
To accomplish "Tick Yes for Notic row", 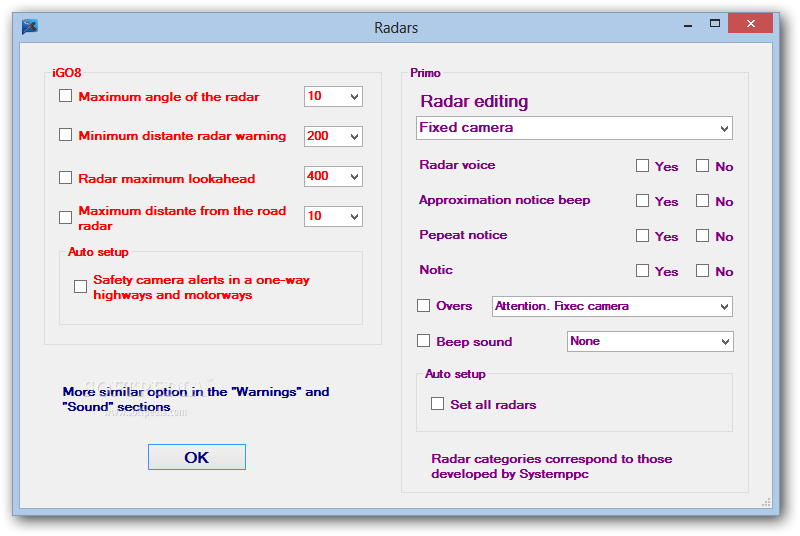I will coord(642,271).
